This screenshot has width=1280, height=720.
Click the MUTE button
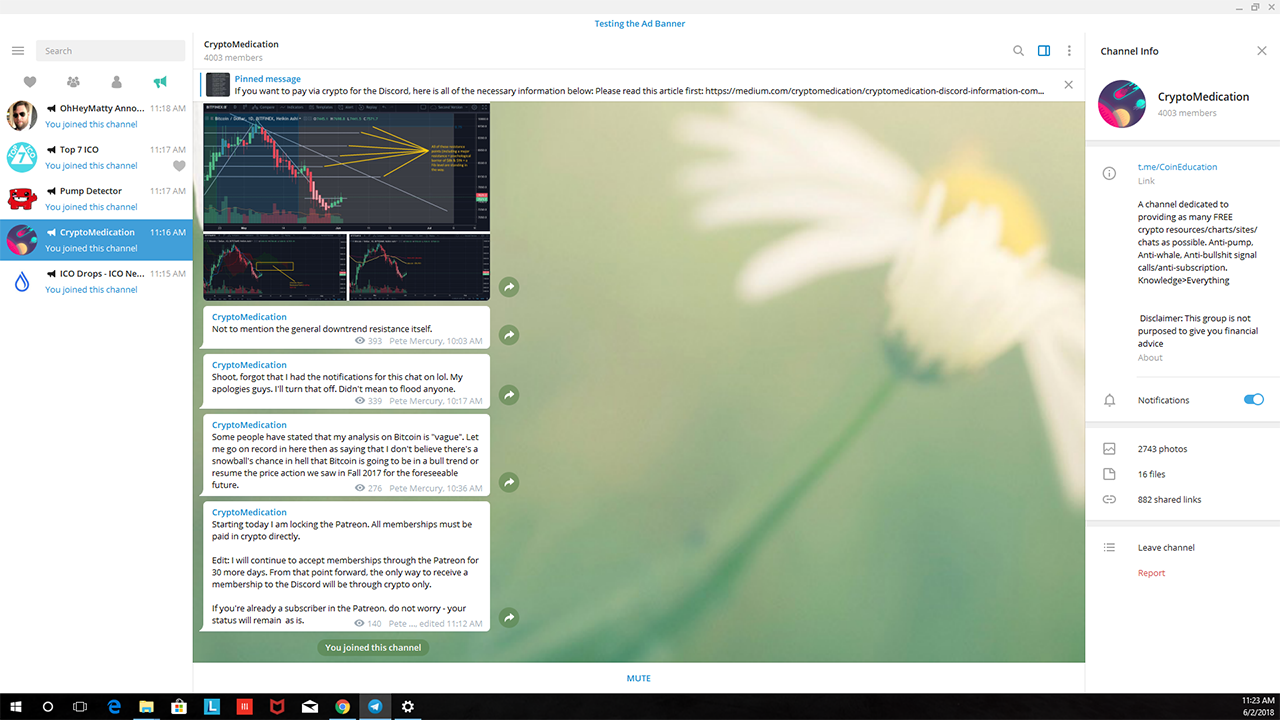pyautogui.click(x=639, y=678)
